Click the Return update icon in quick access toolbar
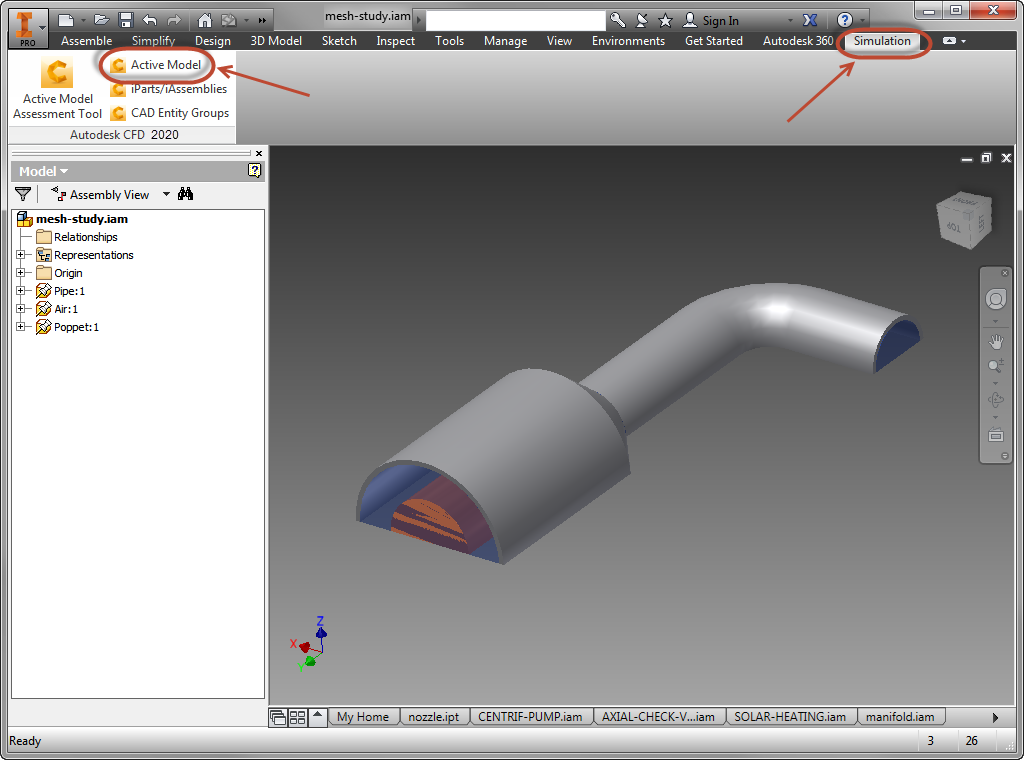Image resolution: width=1024 pixels, height=760 pixels. [229, 20]
